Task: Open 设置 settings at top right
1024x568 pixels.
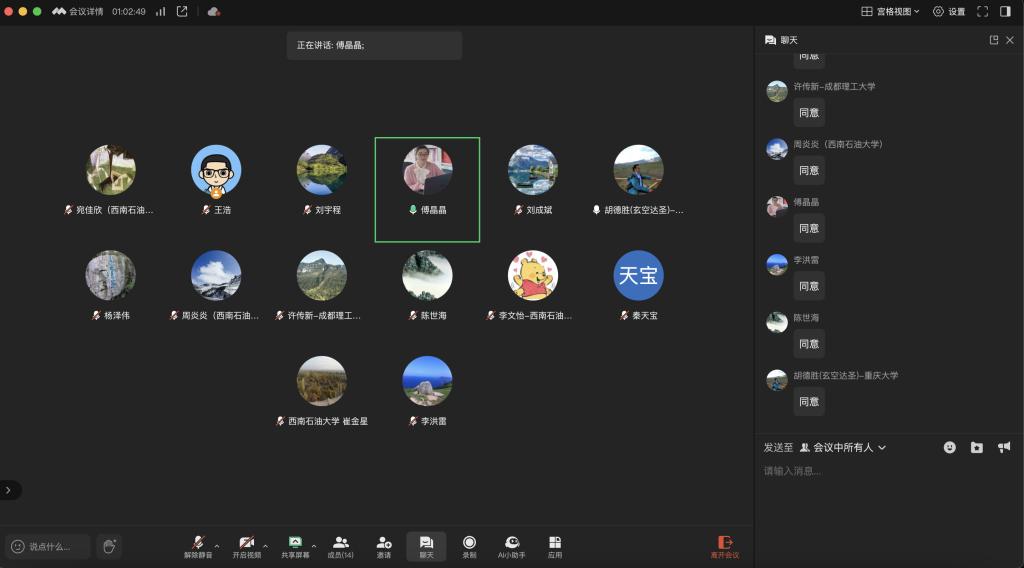Action: [x=949, y=11]
